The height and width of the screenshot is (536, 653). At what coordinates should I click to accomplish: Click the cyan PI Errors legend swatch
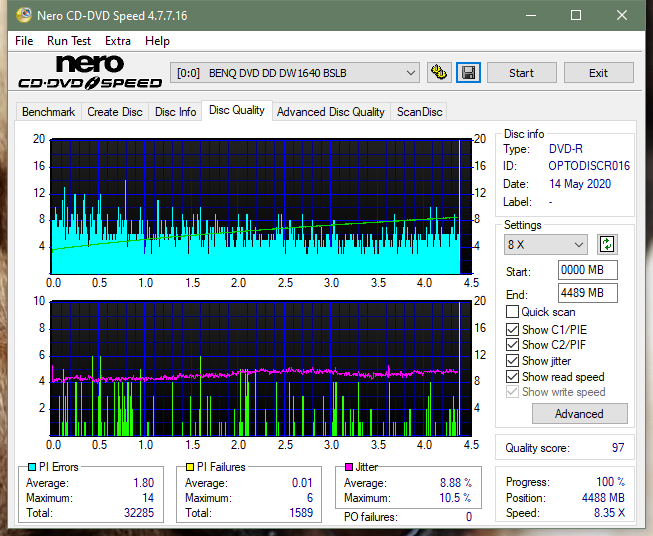click(x=32, y=467)
